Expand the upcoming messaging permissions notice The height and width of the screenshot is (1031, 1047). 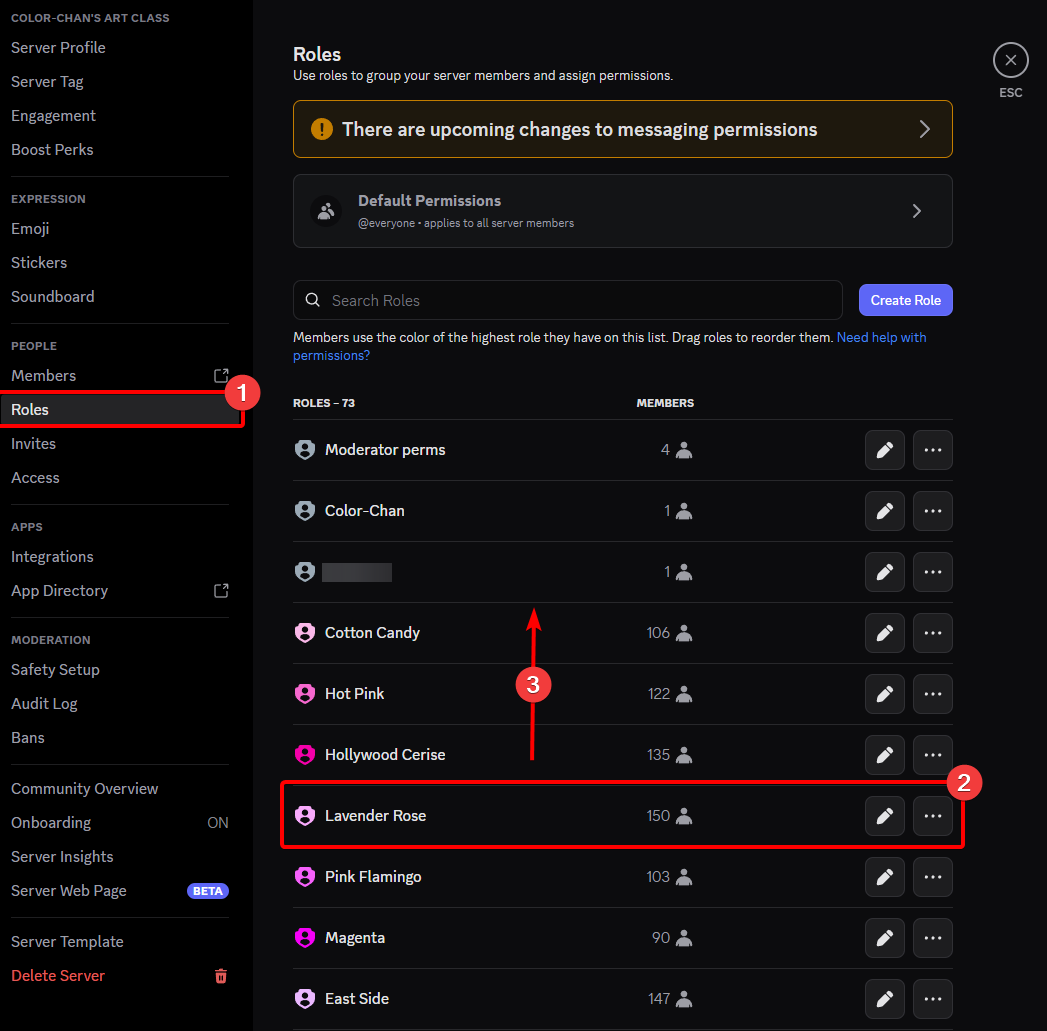[x=622, y=129]
